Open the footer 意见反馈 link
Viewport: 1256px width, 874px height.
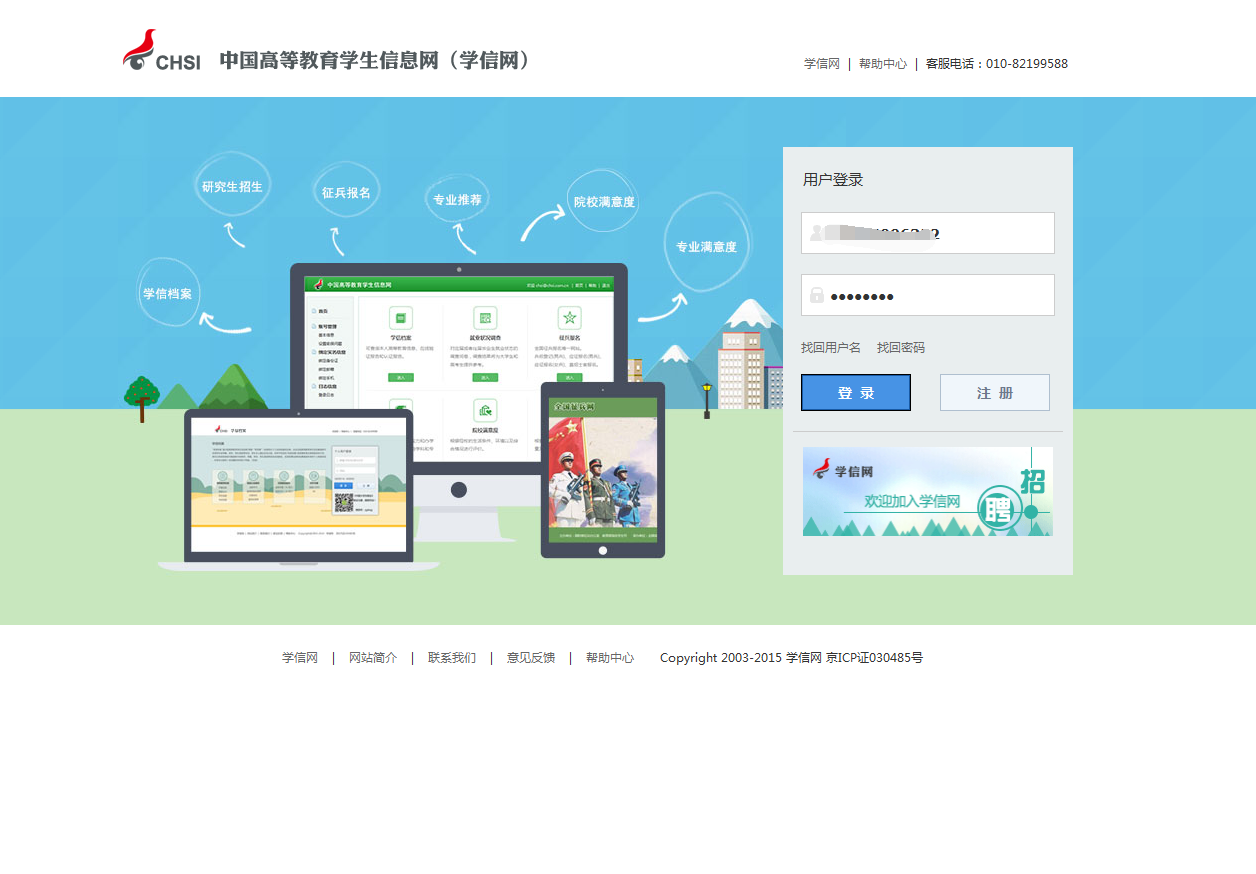531,658
